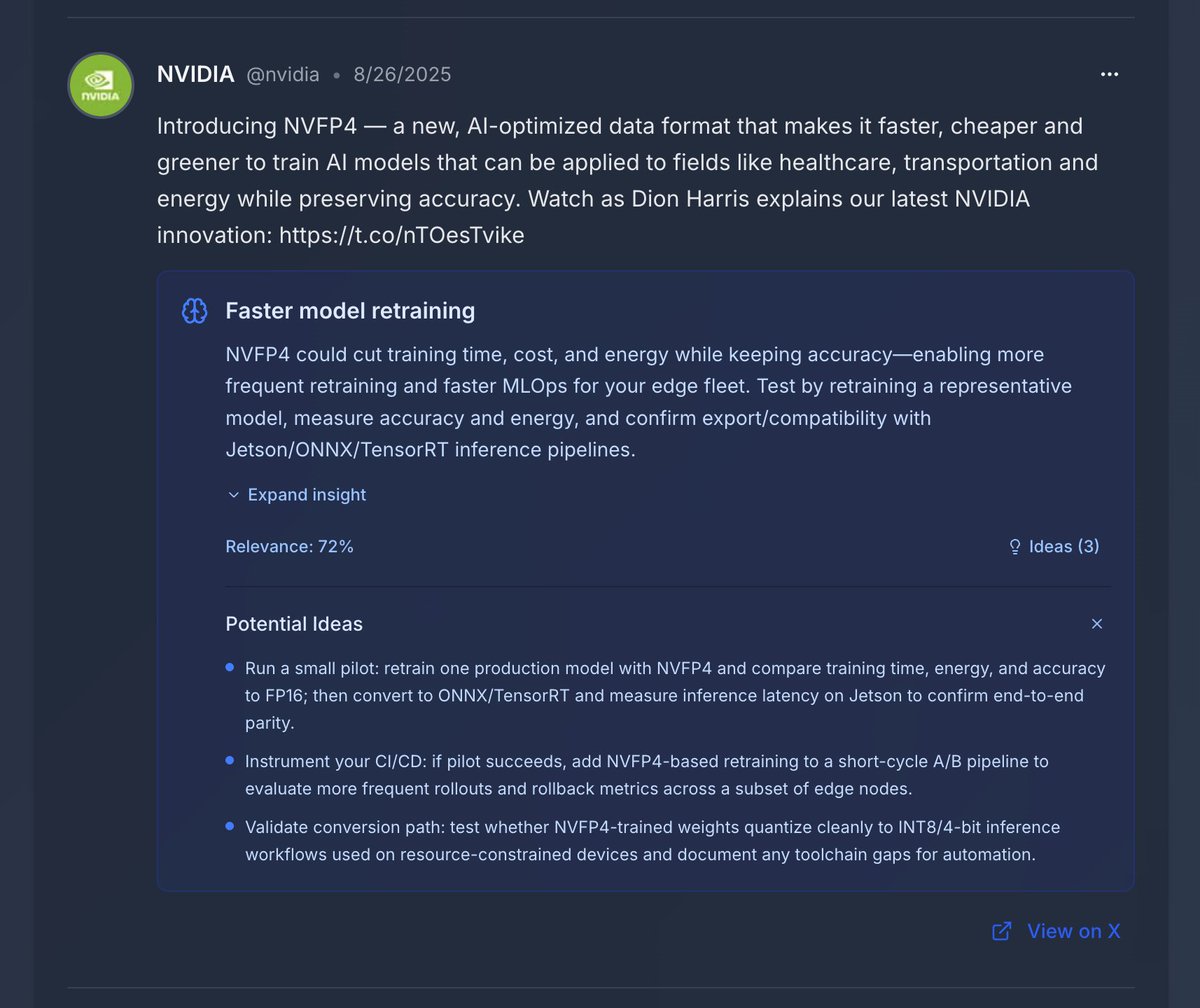Image resolution: width=1200 pixels, height=1008 pixels.
Task: Click the lightbulb Ideas icon
Action: click(x=1015, y=547)
